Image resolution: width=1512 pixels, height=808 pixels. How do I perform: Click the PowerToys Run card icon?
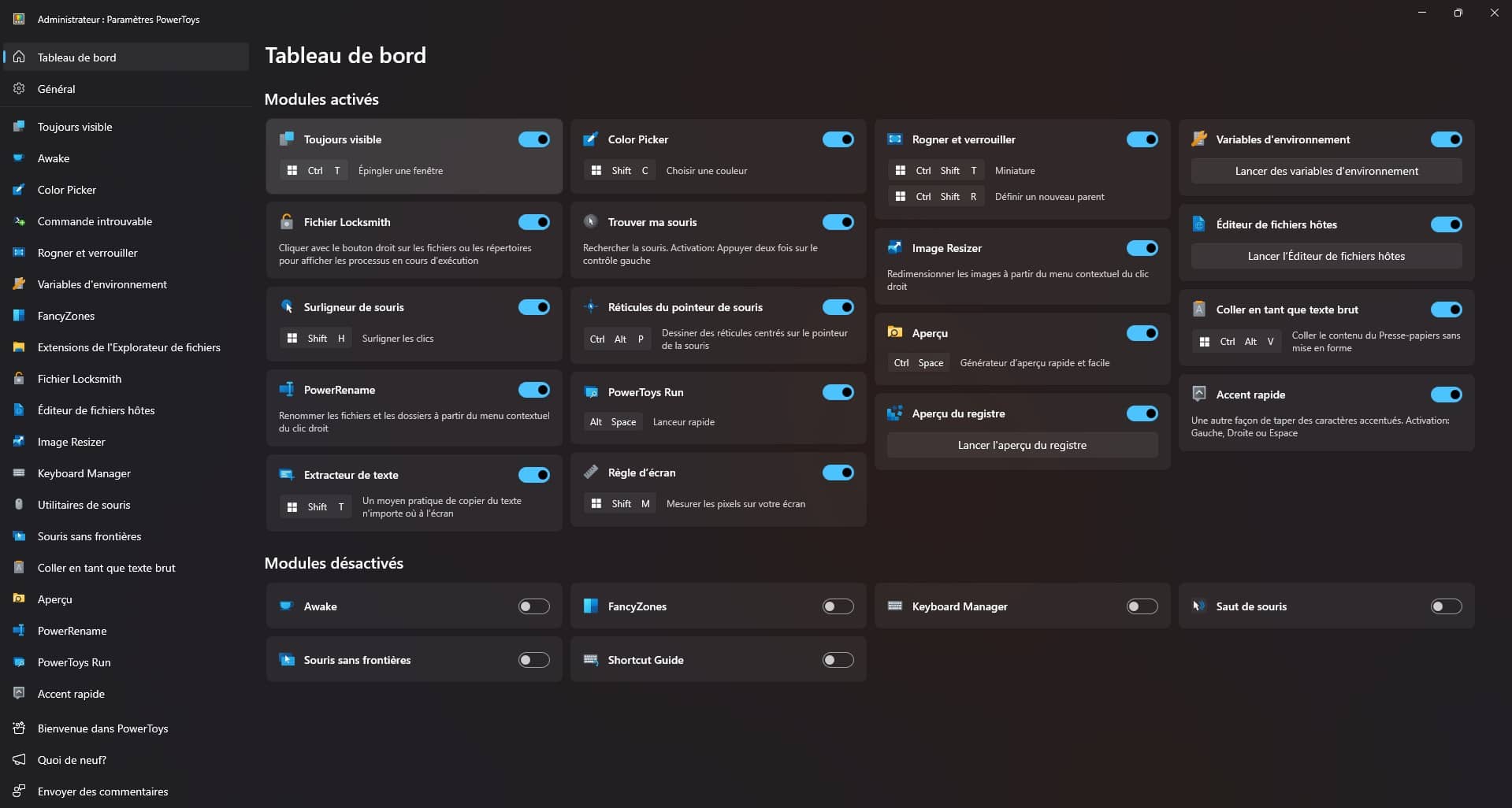[591, 392]
